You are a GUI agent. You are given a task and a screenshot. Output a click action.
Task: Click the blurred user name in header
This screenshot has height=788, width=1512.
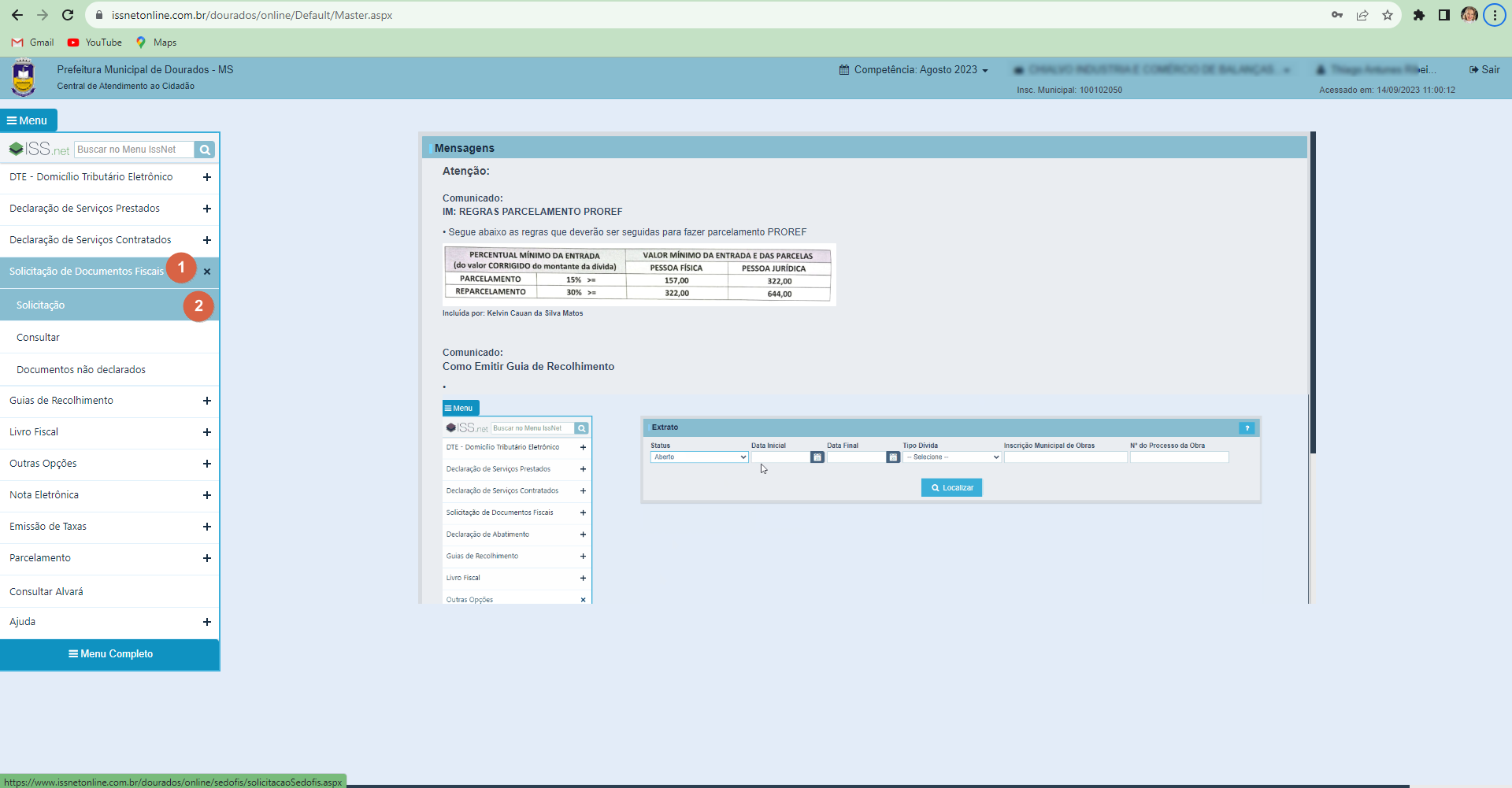[1377, 70]
